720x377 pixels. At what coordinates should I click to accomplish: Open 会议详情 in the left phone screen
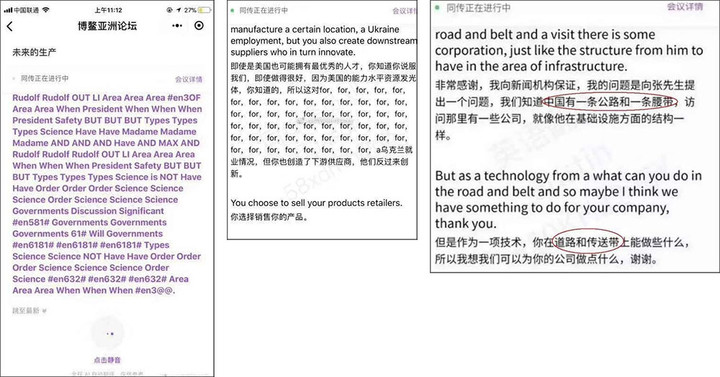coord(189,79)
